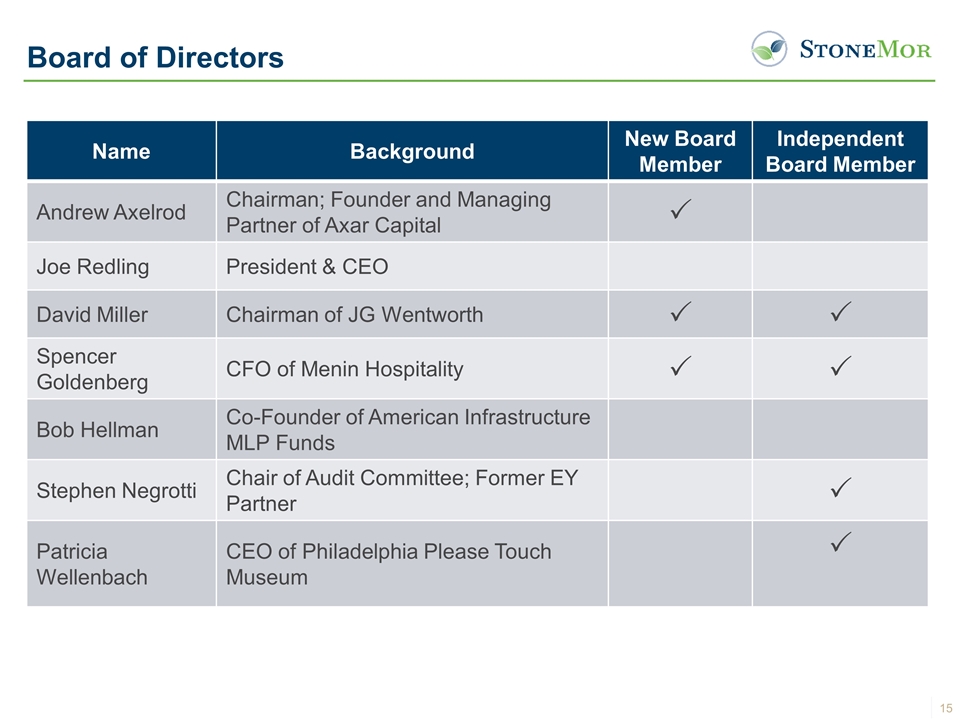Select the Joe Redling name cell
The height and width of the screenshot is (720, 960).
tap(92, 267)
